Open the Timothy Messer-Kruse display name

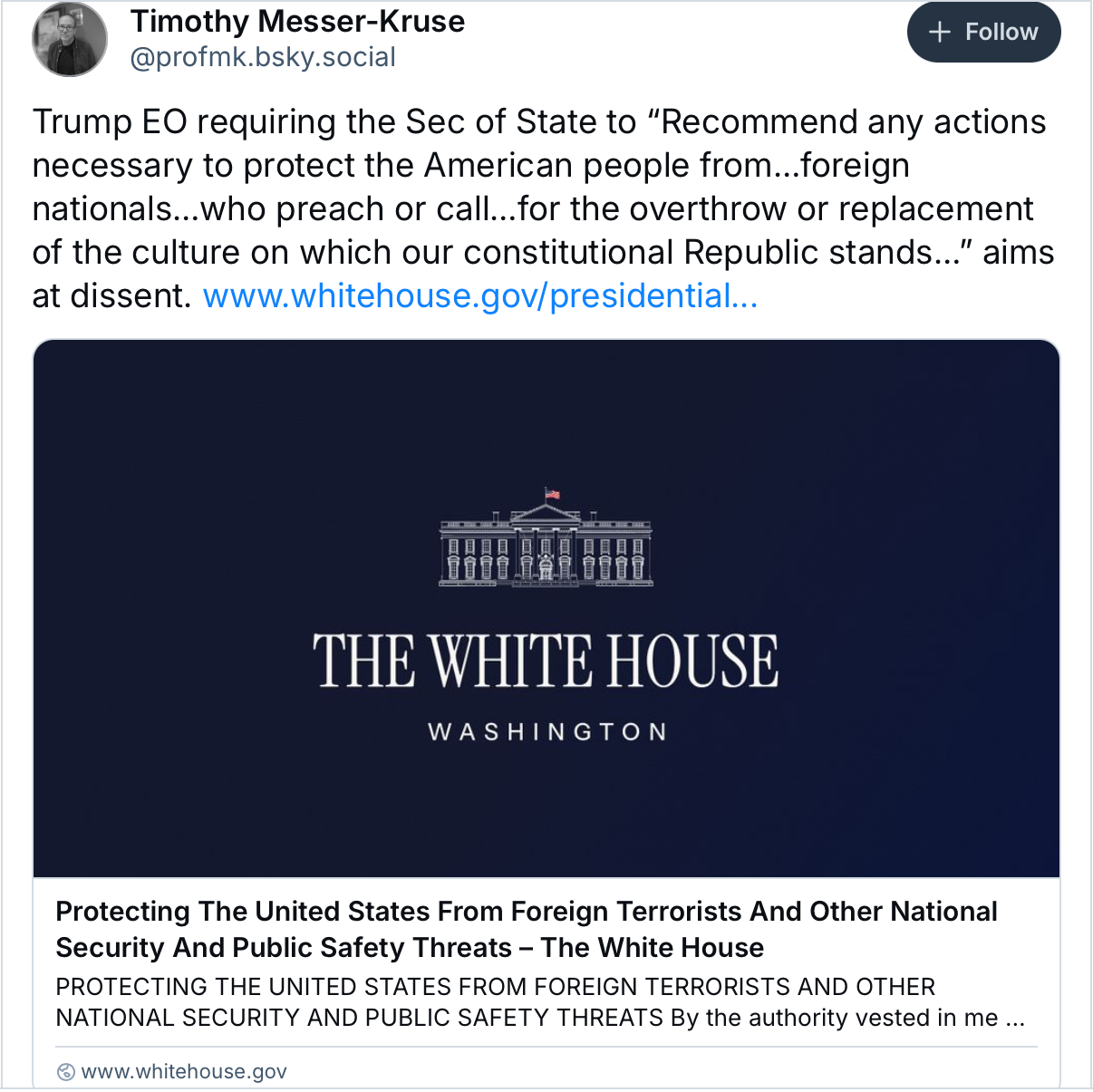point(297,21)
